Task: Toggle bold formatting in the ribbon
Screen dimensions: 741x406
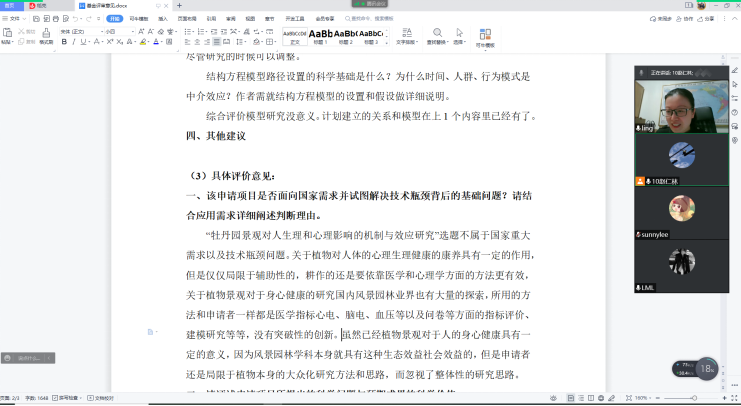Action: pos(63,43)
